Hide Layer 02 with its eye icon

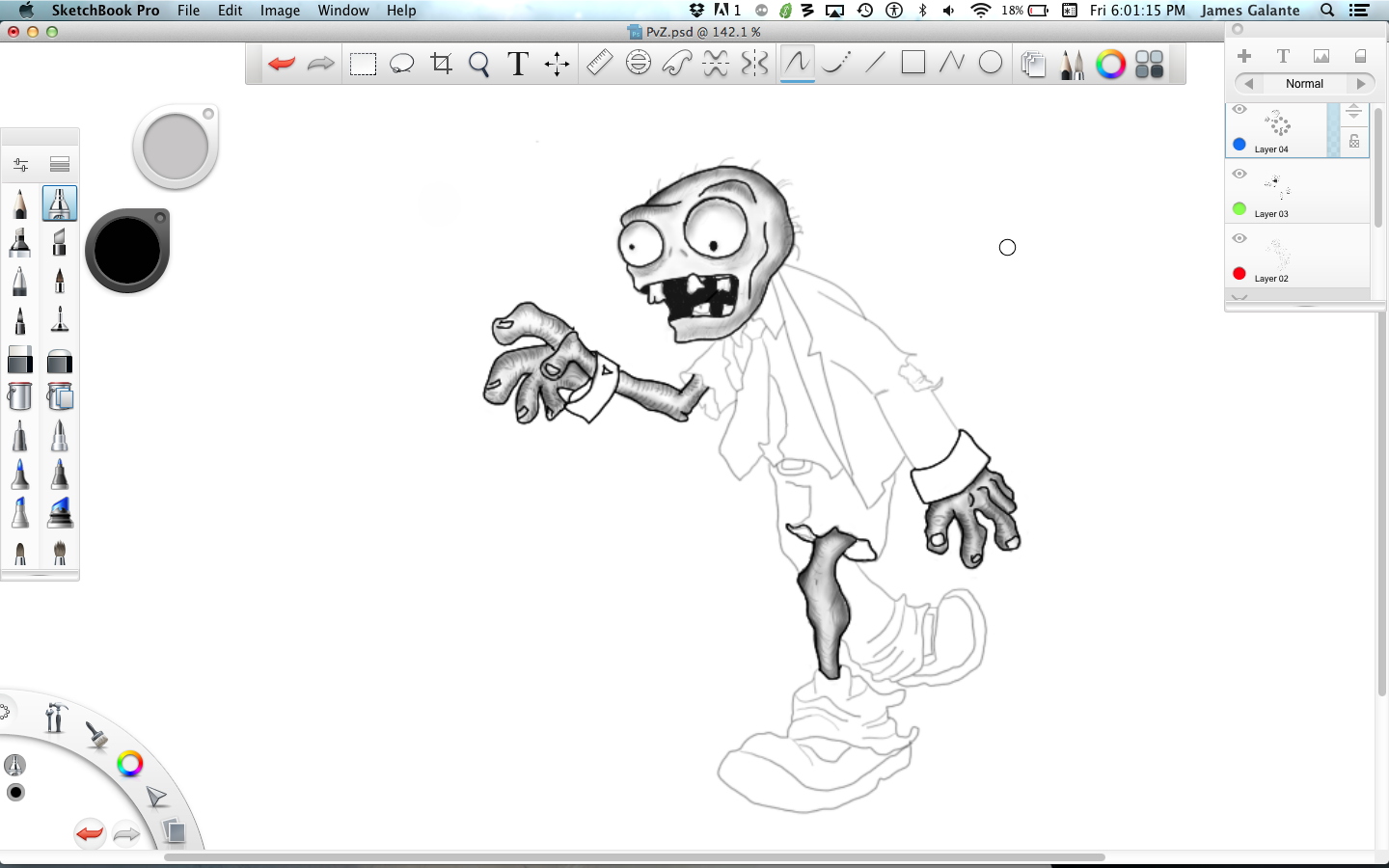click(1239, 239)
